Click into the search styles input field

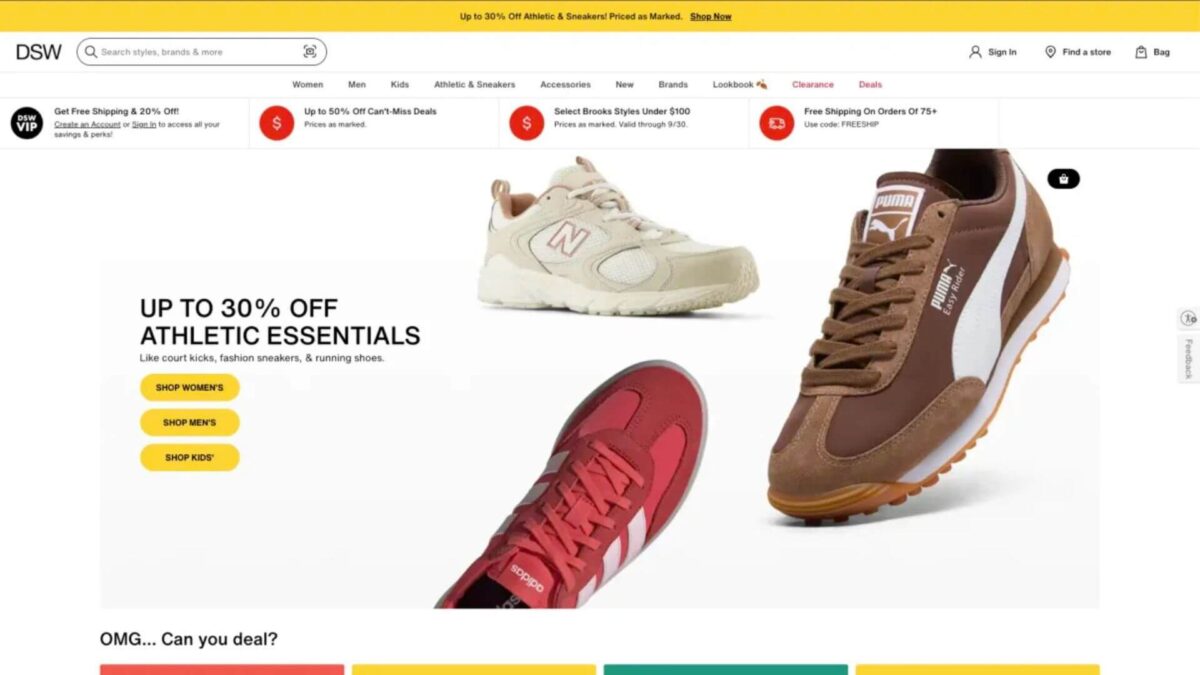(198, 52)
